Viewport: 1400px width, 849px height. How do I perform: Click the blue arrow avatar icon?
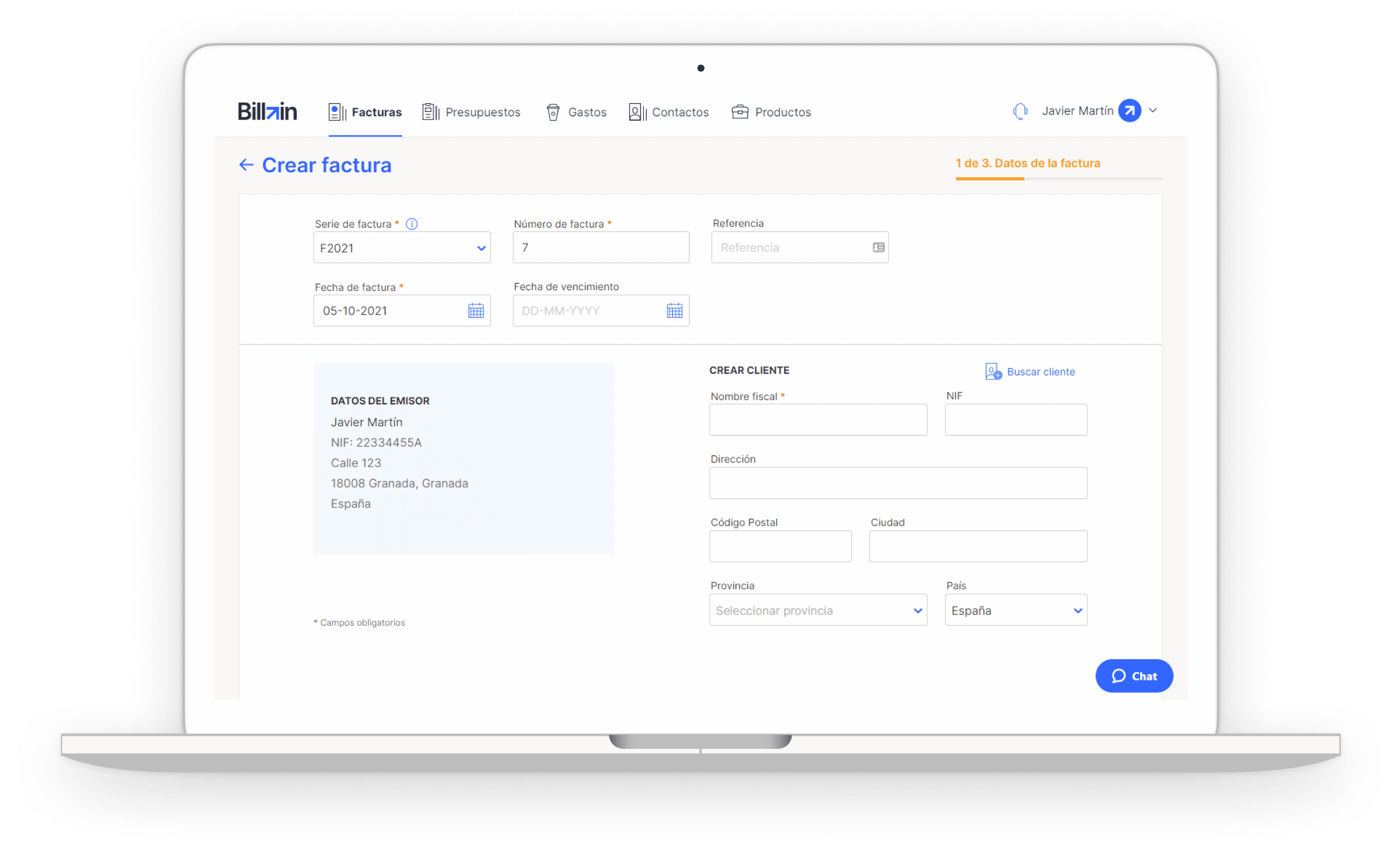[x=1129, y=111]
